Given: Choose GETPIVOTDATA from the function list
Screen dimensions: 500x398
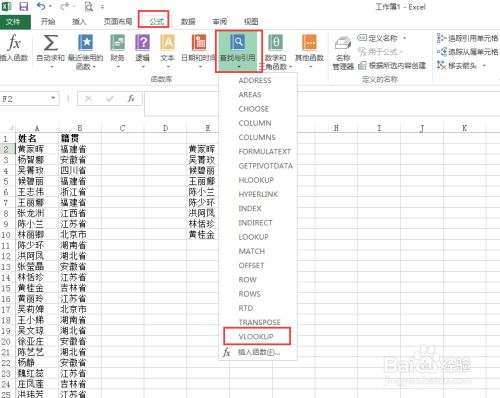Looking at the screenshot, I should click(257, 166).
